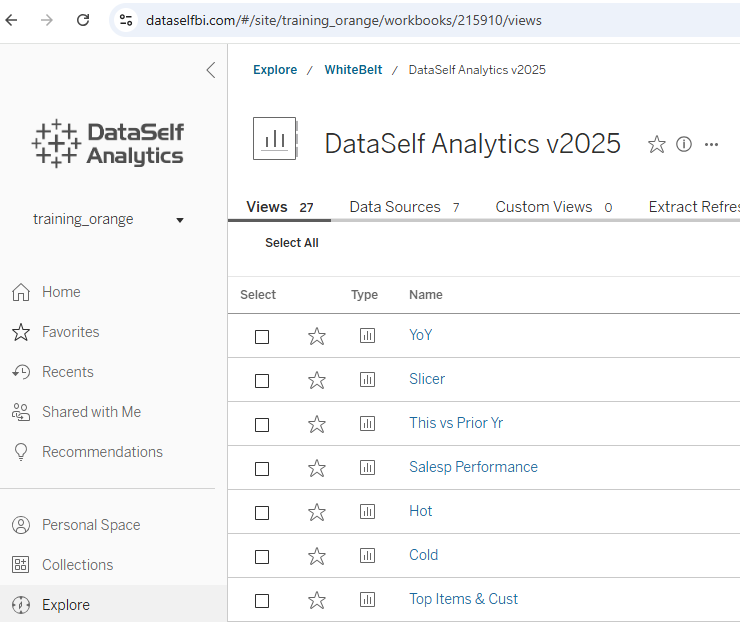The width and height of the screenshot is (740, 622).
Task: Open the training_orange site dropdown
Action: (108, 219)
